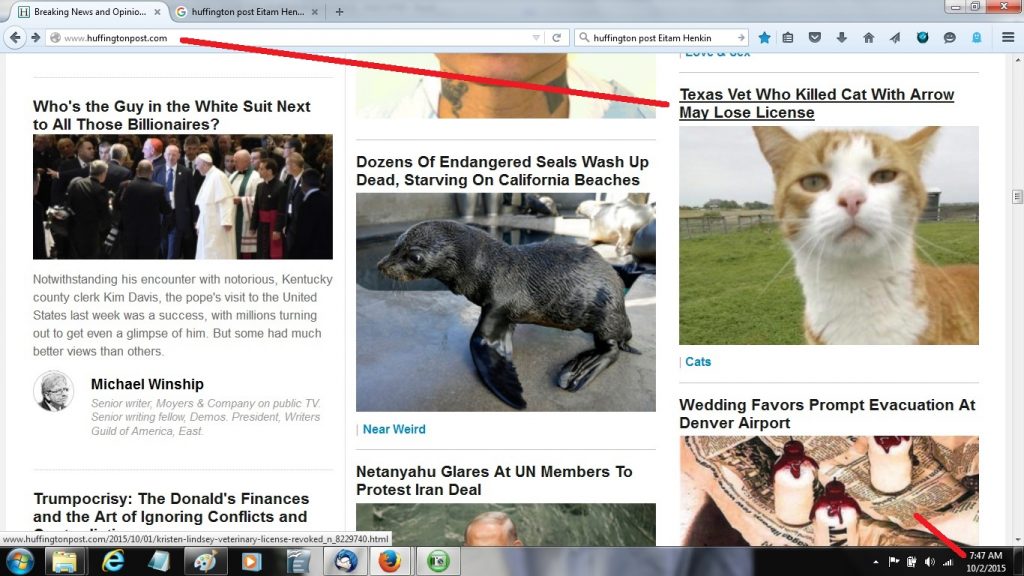Open Windows Explorer from the taskbar
The image size is (1024, 576).
pos(64,562)
